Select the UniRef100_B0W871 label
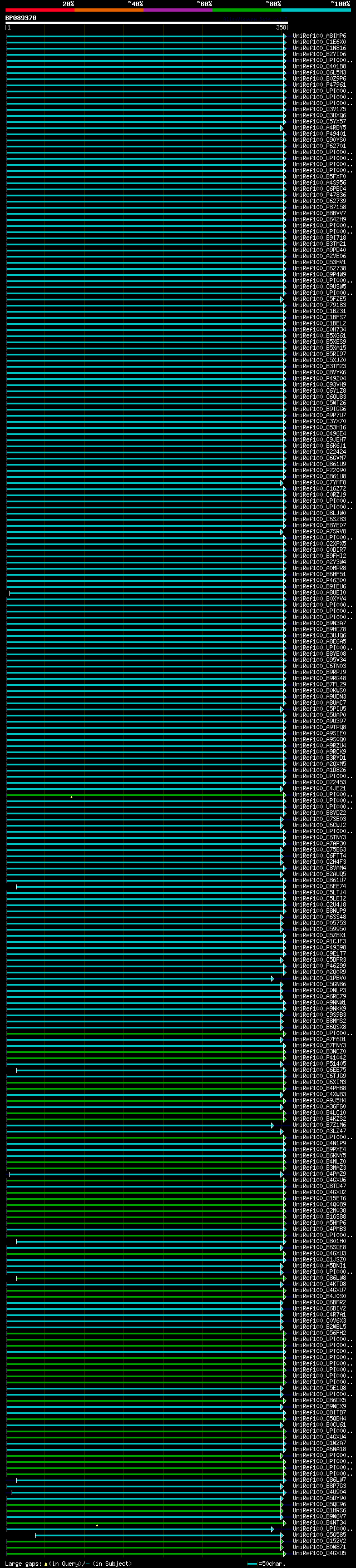 point(319,1547)
